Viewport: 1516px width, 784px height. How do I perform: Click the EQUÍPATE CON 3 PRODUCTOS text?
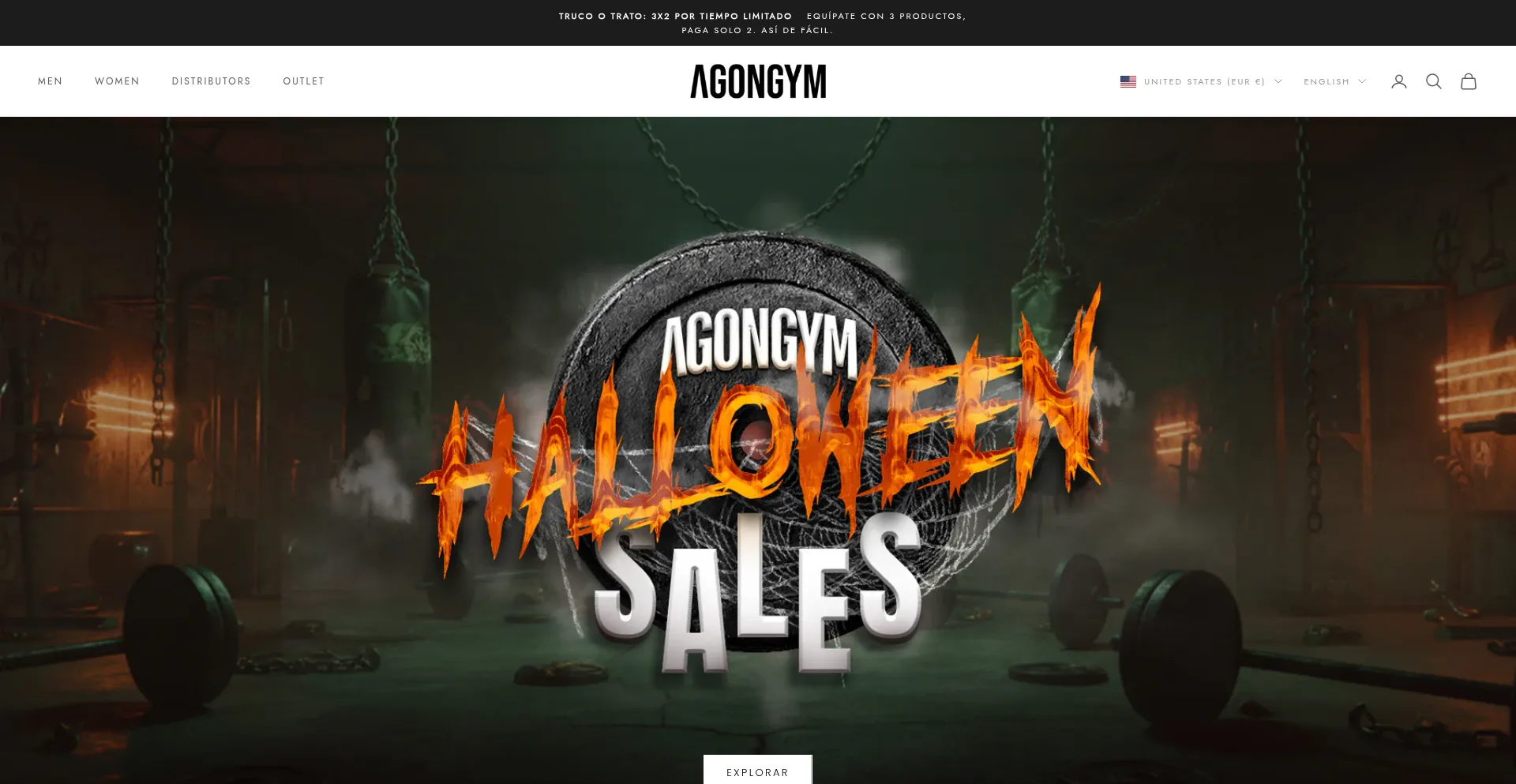pyautogui.click(x=886, y=16)
